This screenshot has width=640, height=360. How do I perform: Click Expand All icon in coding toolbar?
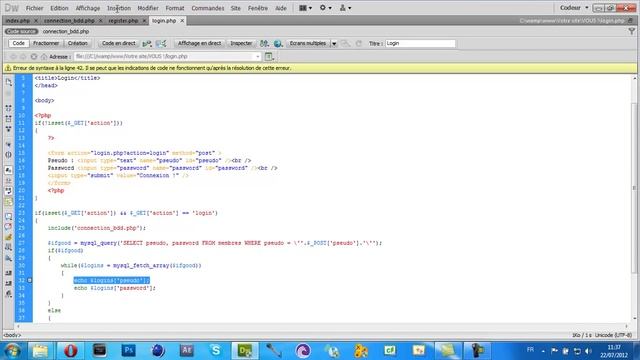tap(9, 129)
